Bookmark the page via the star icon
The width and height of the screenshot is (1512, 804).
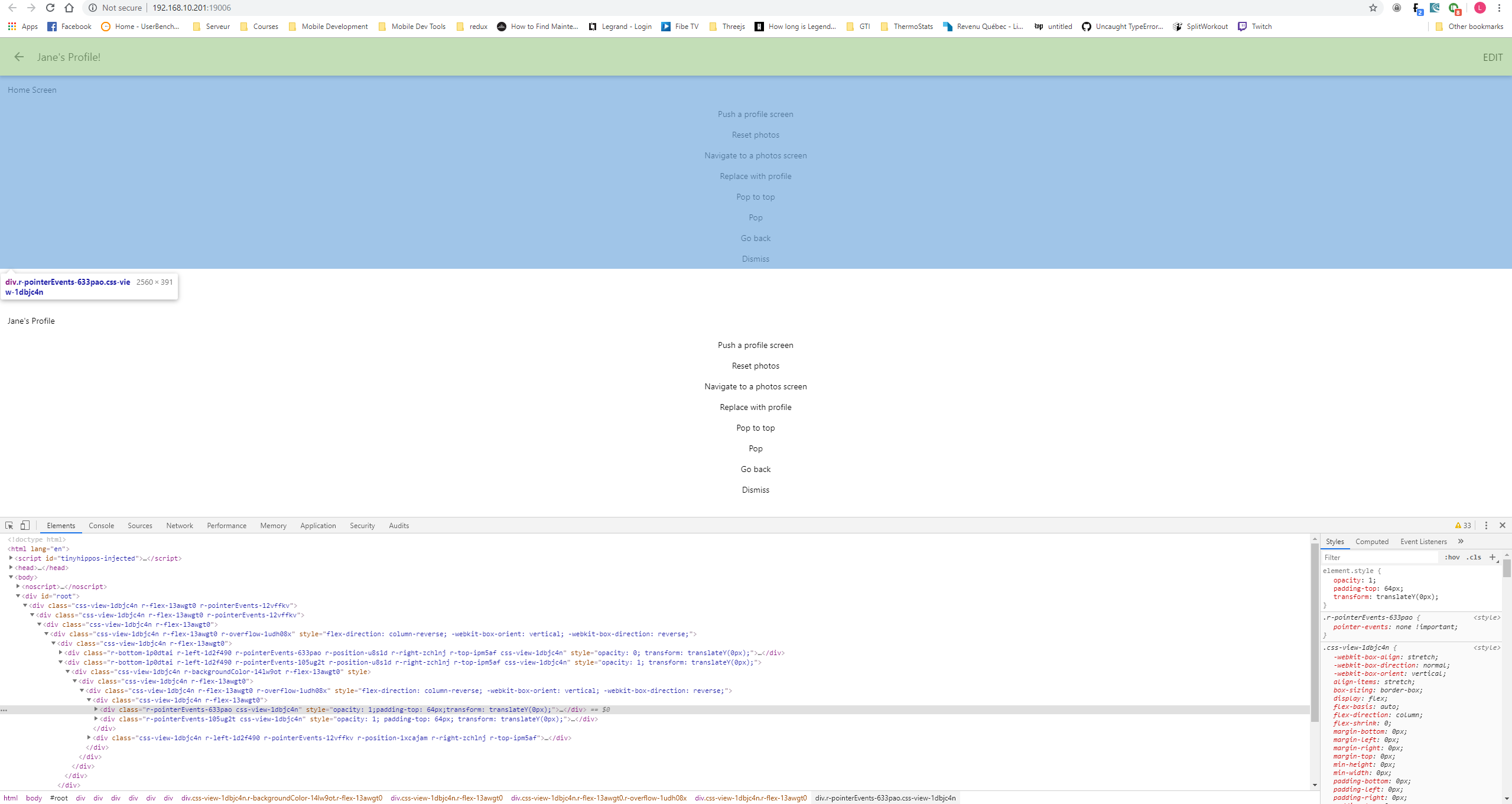(1372, 8)
